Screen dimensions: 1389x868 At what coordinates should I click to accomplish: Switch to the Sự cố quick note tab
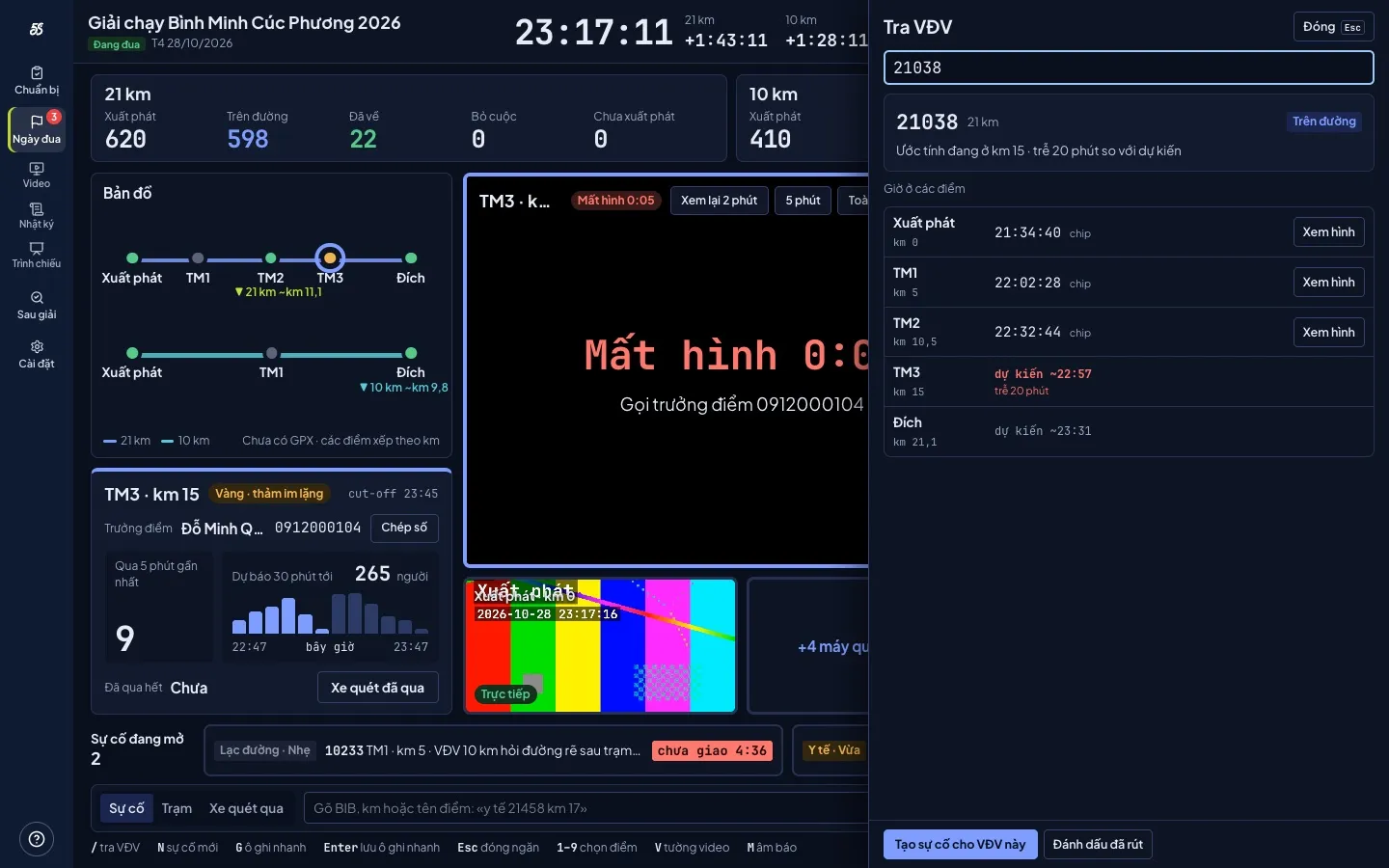[126, 808]
